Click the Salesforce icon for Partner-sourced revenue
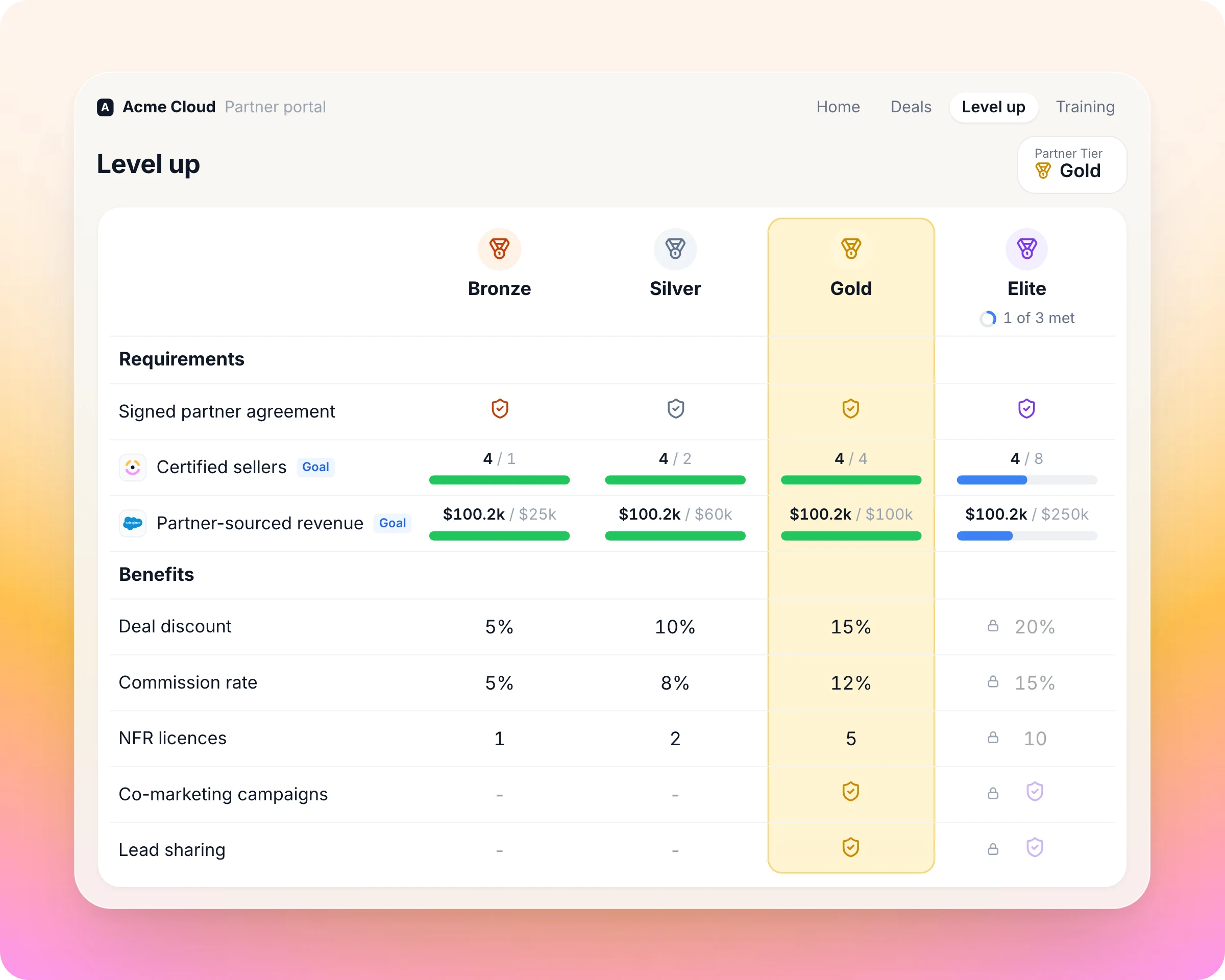The image size is (1225, 980). [x=132, y=523]
